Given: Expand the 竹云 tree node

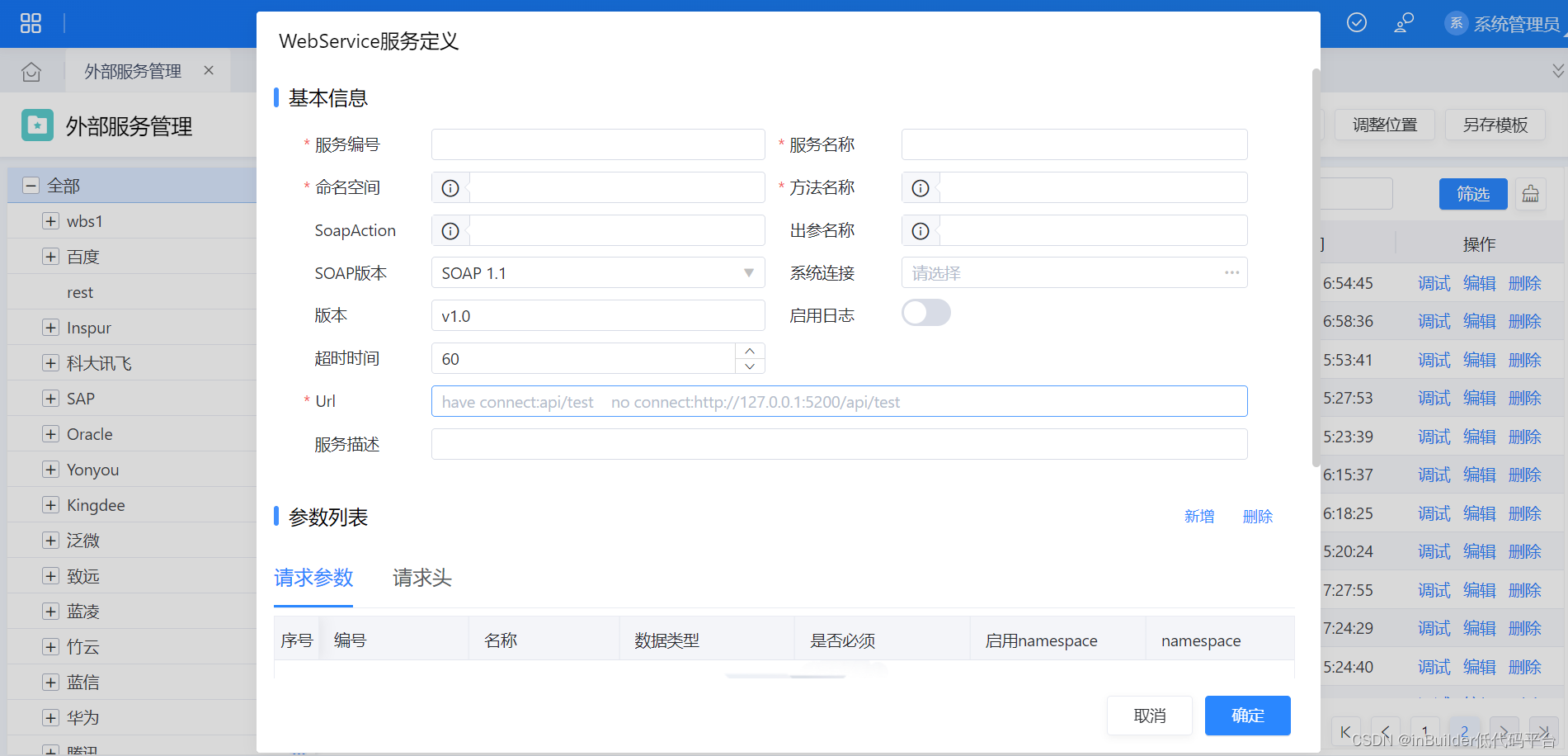Looking at the screenshot, I should tap(50, 647).
